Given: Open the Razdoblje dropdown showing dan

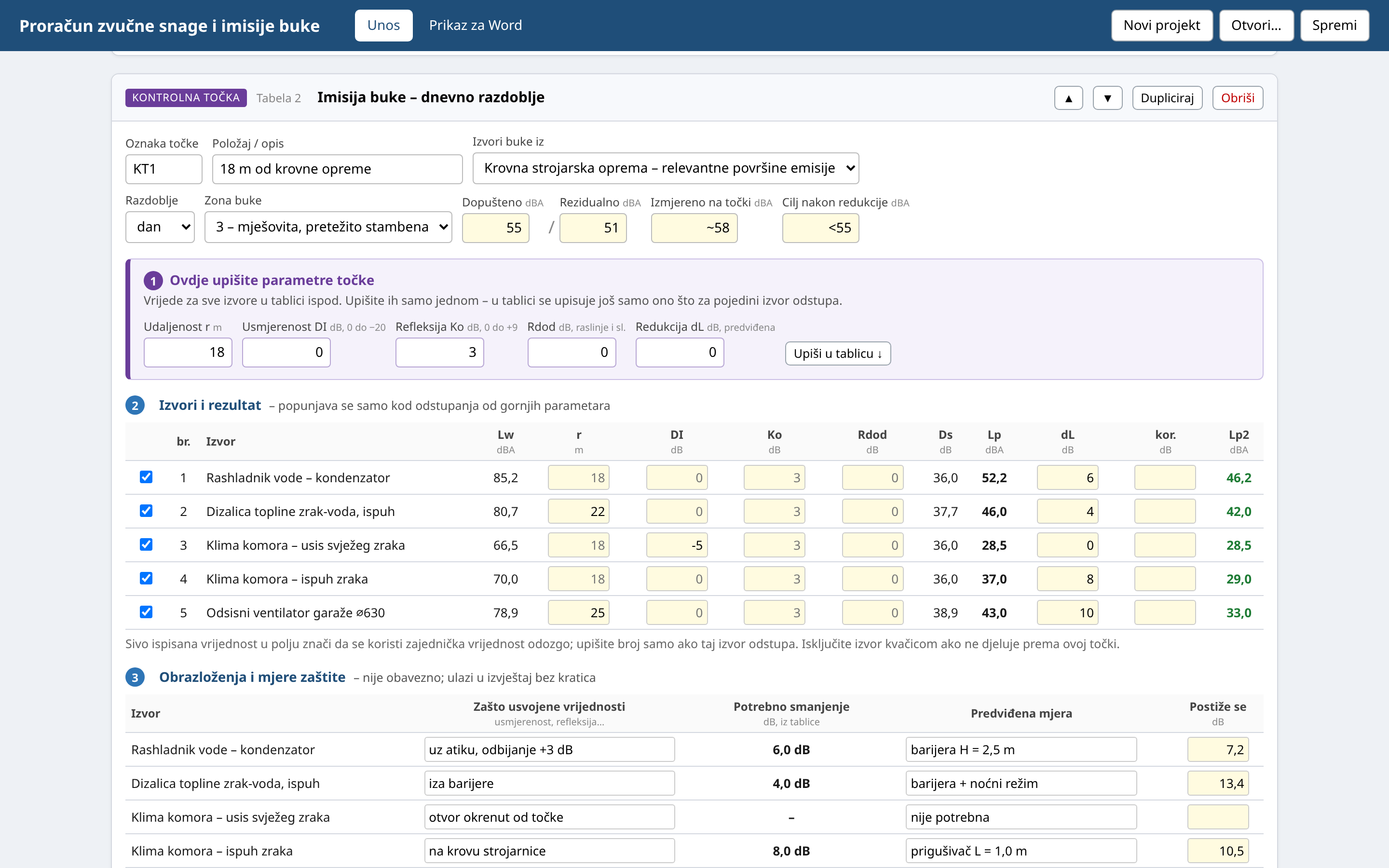Looking at the screenshot, I should tap(160, 227).
